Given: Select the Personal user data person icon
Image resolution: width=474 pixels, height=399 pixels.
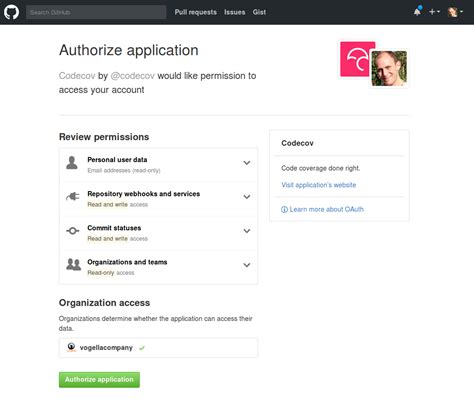Looking at the screenshot, I should click(72, 163).
